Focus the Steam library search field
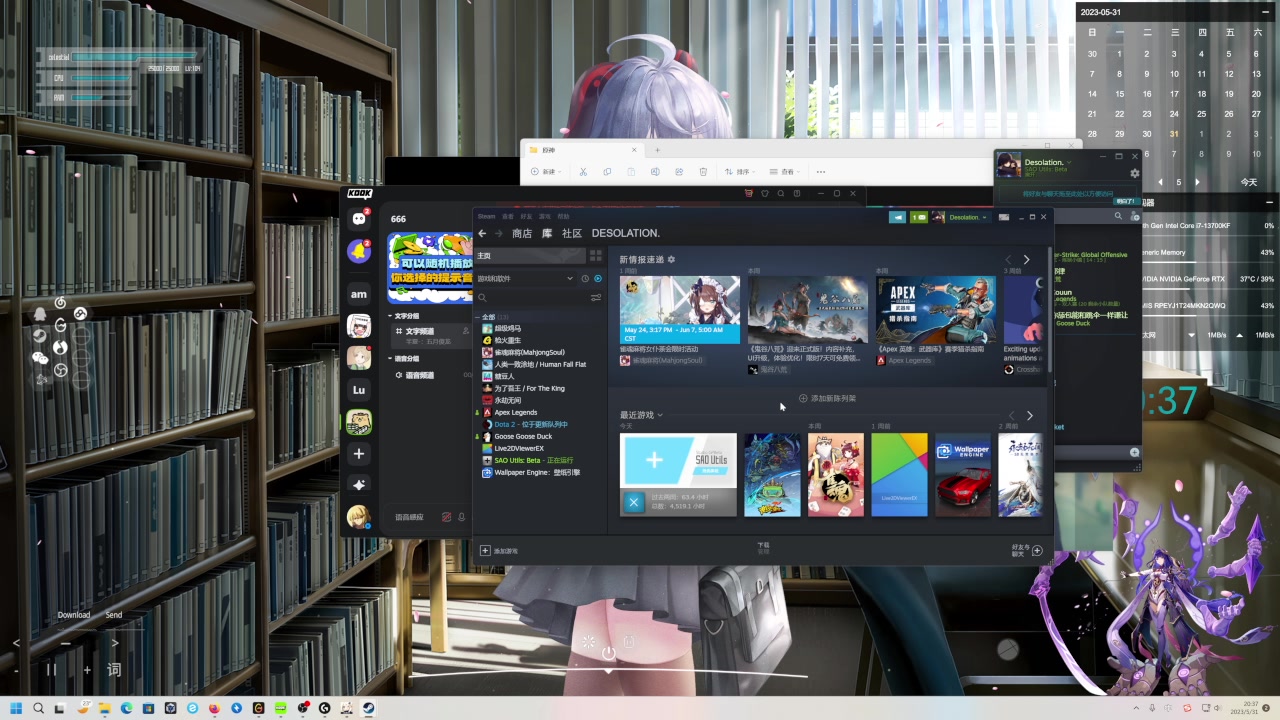The height and width of the screenshot is (720, 1280). (530, 297)
